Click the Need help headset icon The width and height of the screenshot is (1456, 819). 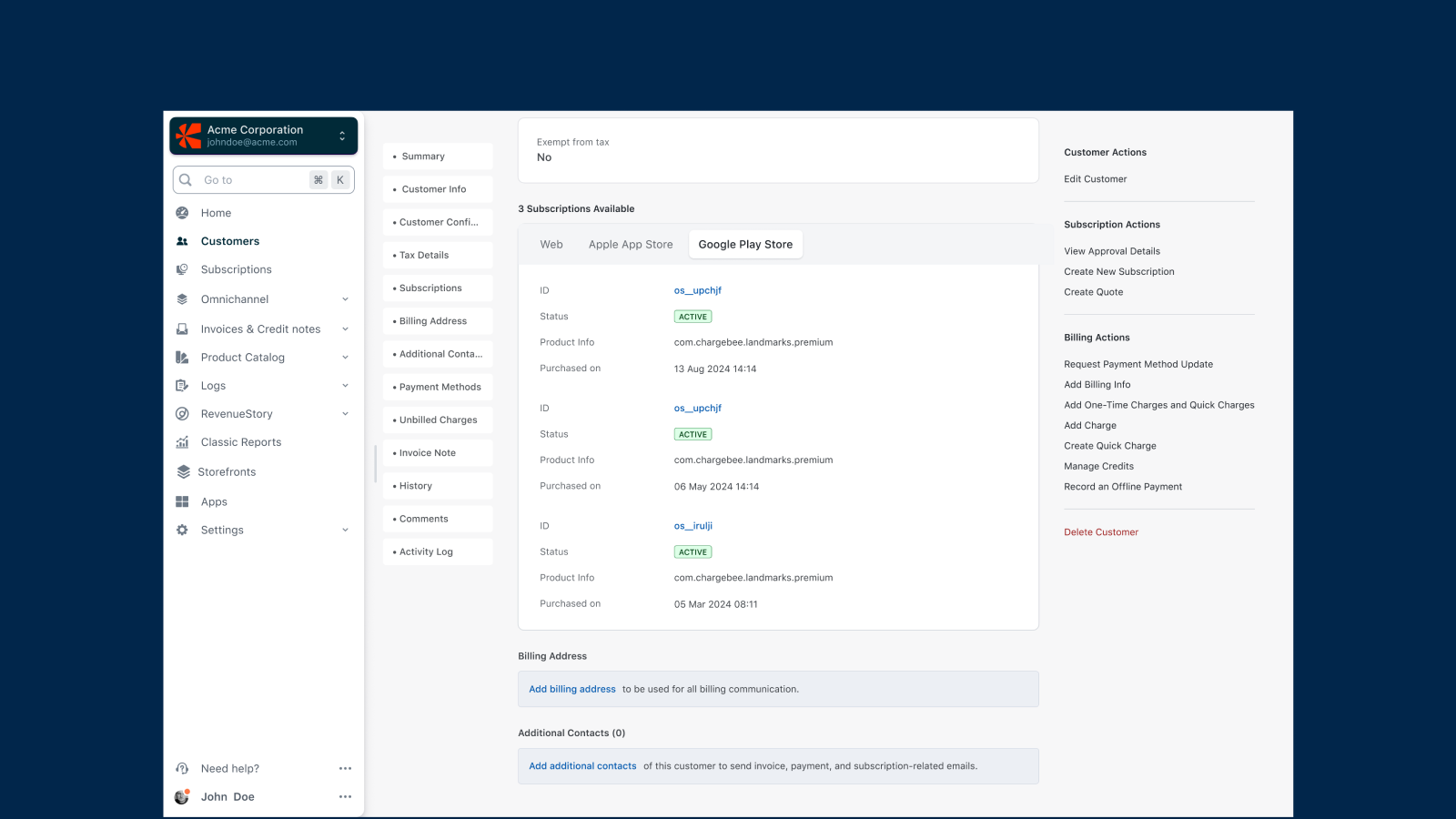click(182, 769)
